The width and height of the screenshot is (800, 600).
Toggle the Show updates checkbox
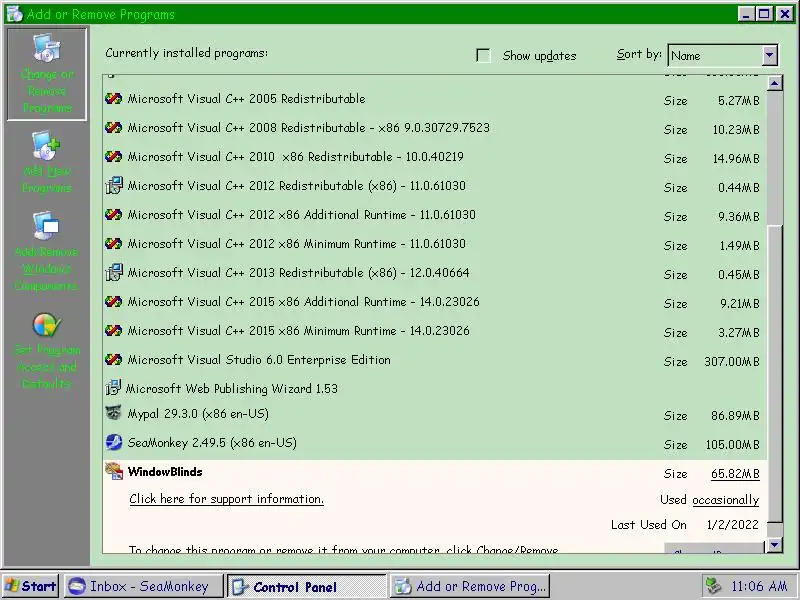point(483,55)
